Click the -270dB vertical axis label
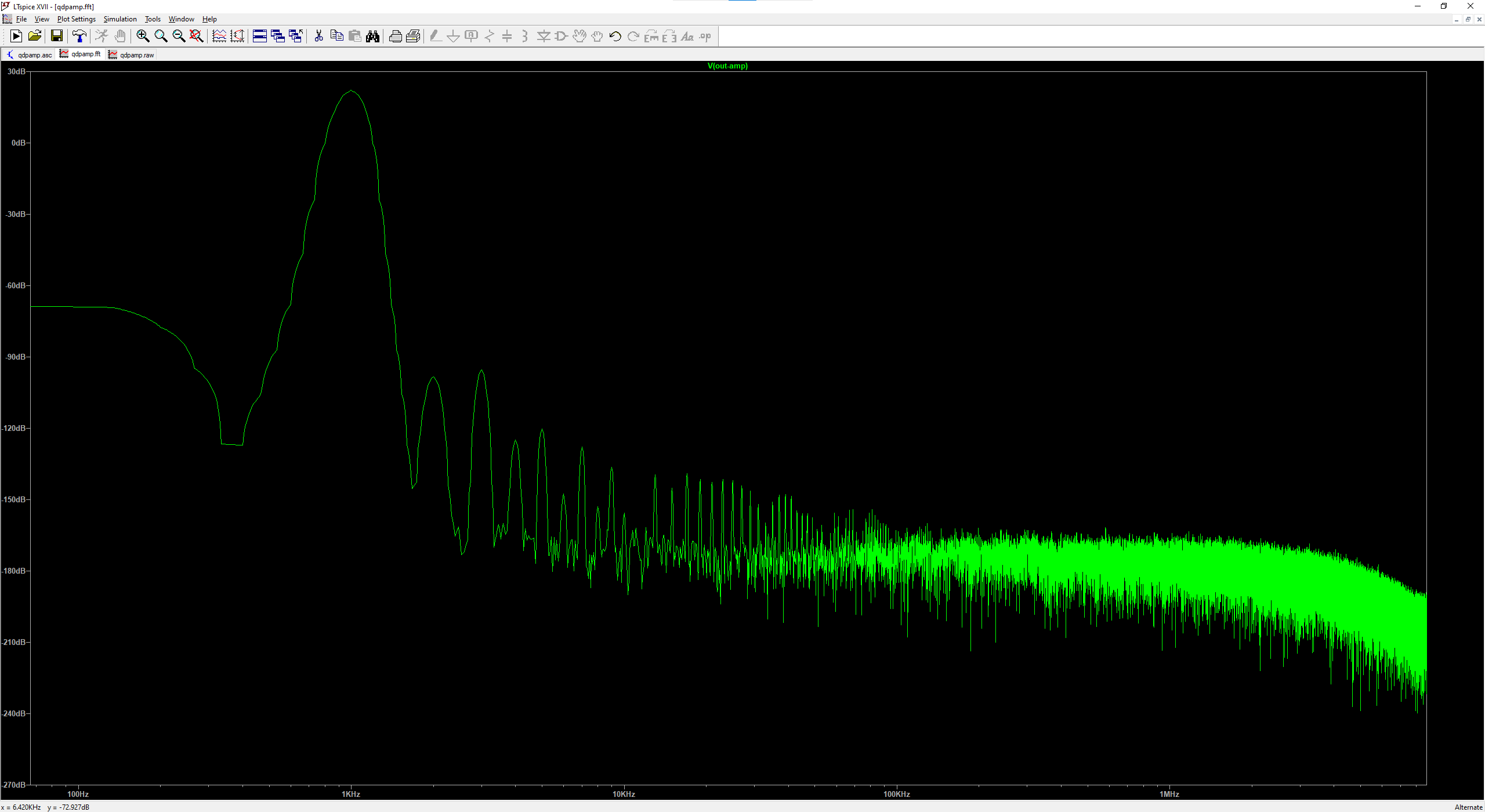 click(x=15, y=785)
